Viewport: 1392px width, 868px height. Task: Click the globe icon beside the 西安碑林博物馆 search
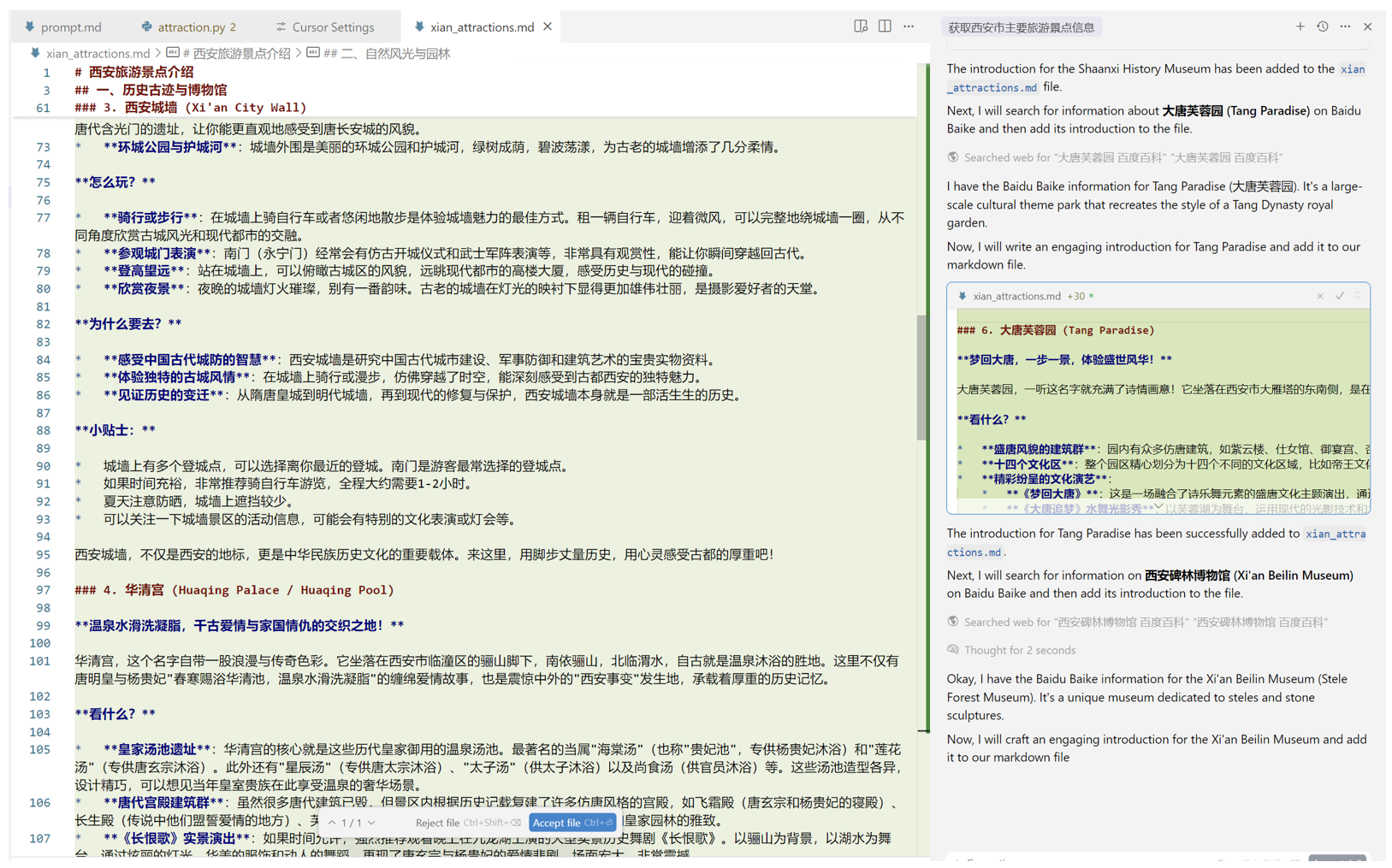coord(953,622)
